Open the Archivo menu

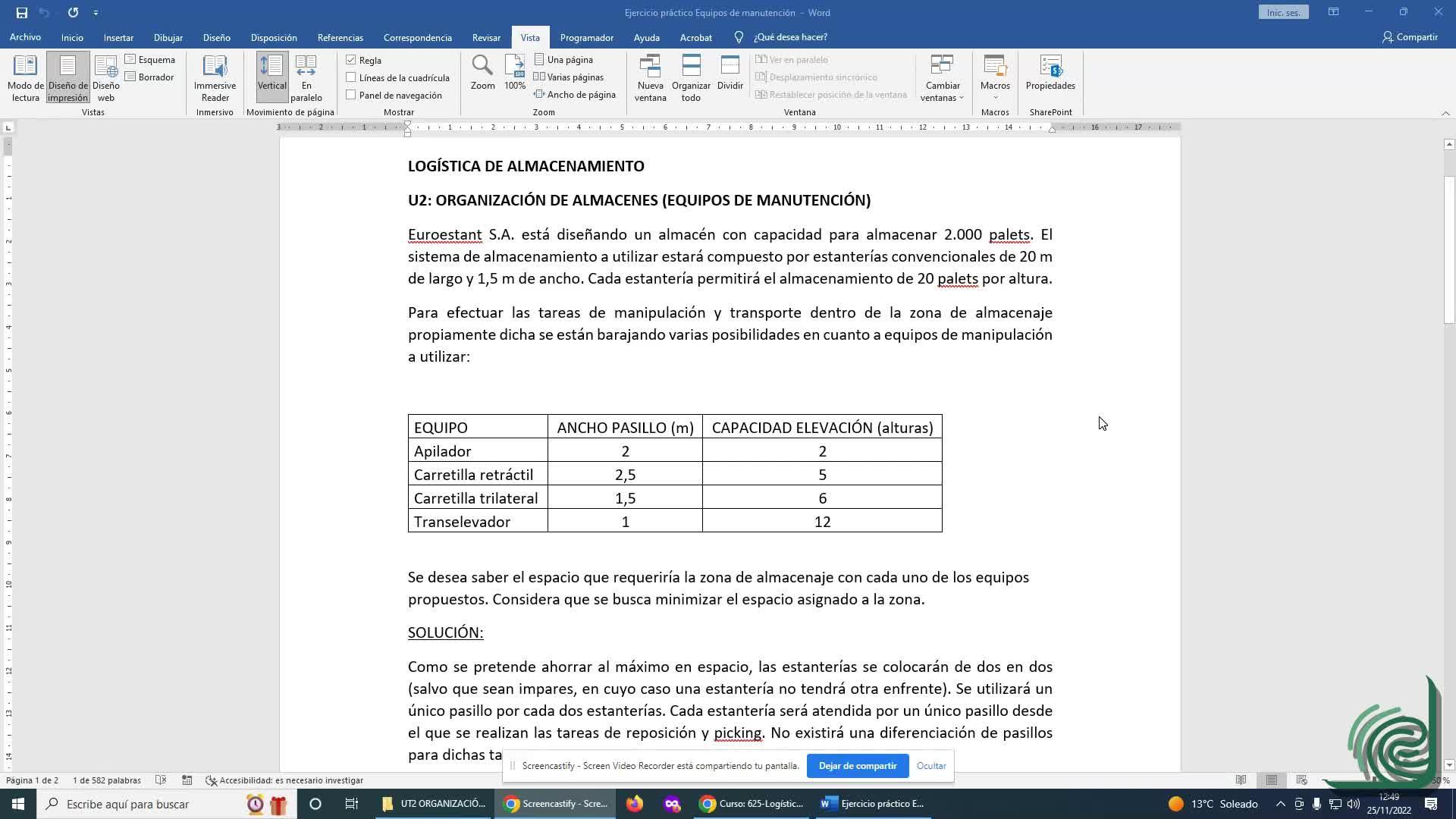(x=25, y=37)
